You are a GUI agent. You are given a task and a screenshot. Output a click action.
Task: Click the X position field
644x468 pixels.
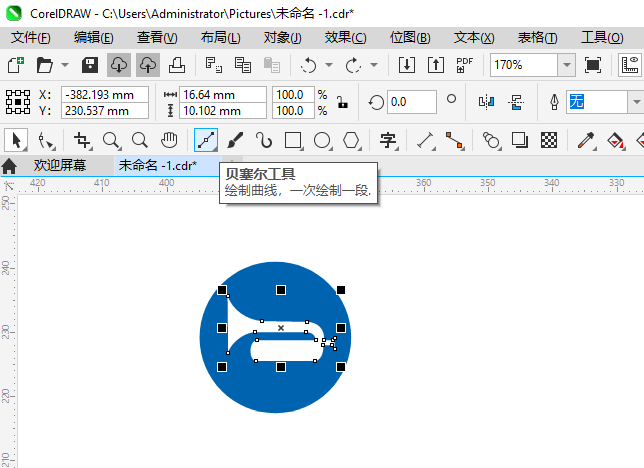[x=105, y=95]
